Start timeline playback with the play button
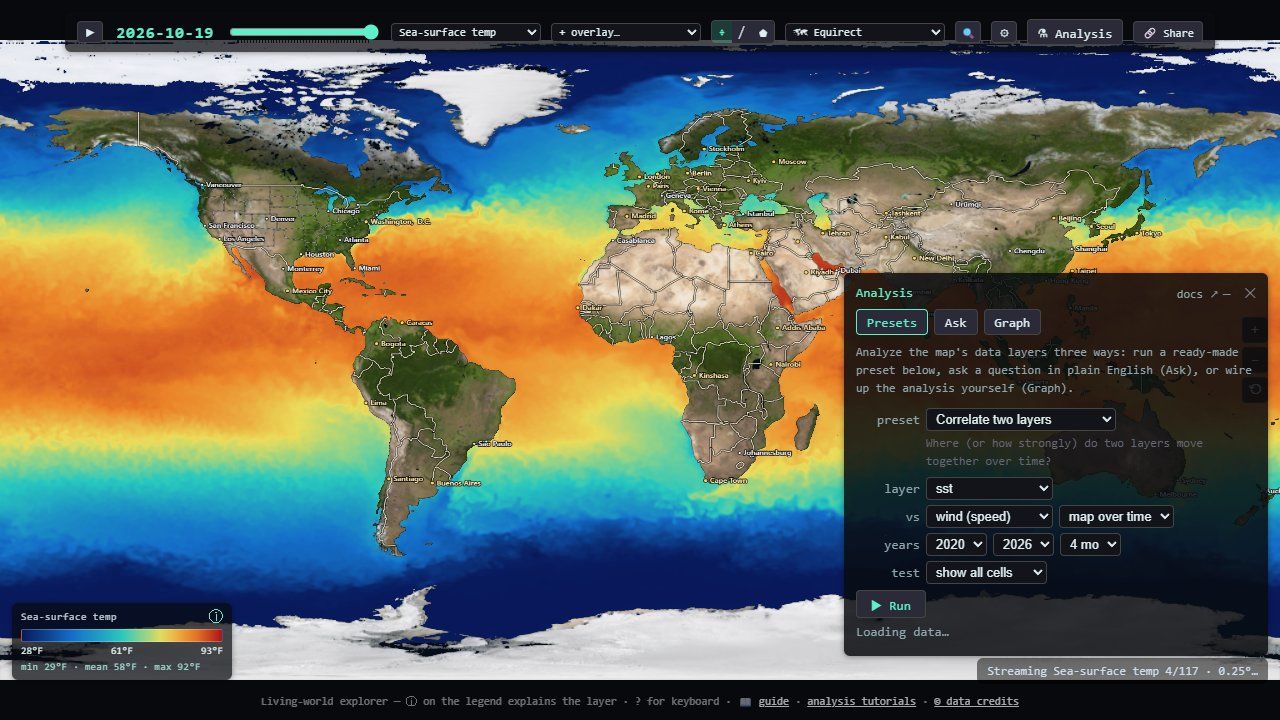The width and height of the screenshot is (1280, 720). [90, 32]
